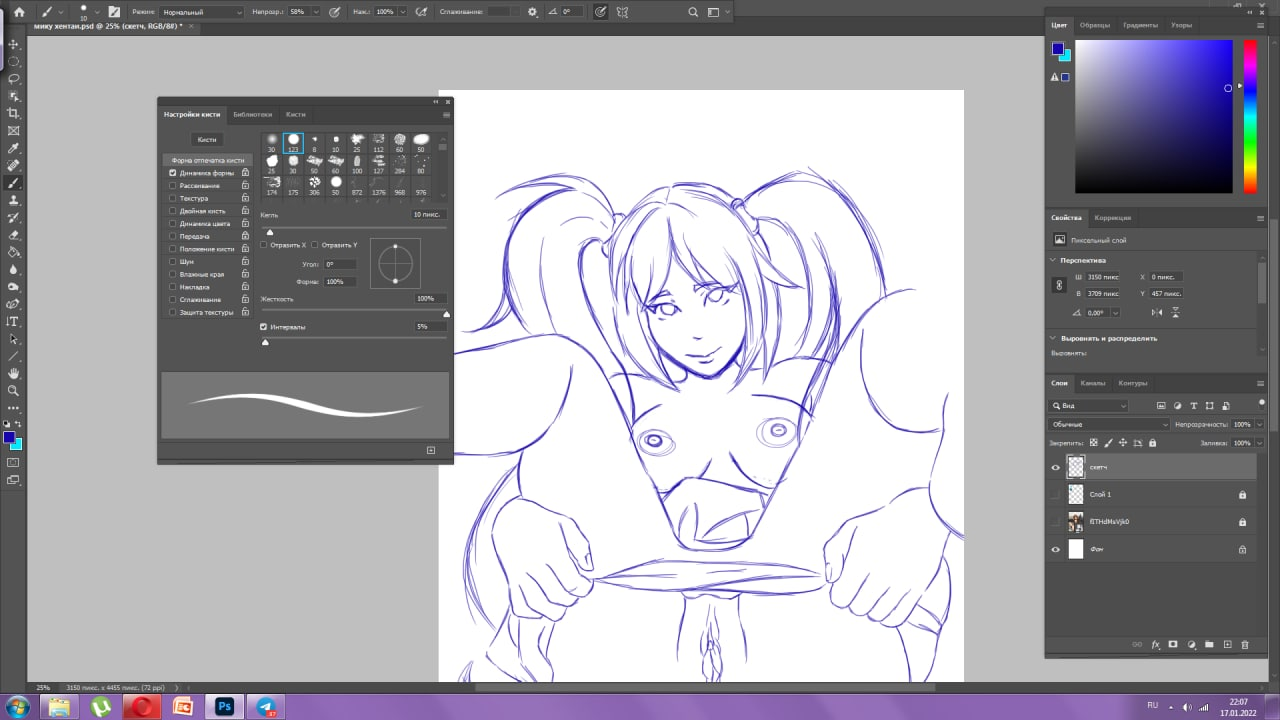Open the layer Непрозрачность dropdown arrow
Image resolution: width=1280 pixels, height=720 pixels.
pos(1259,425)
